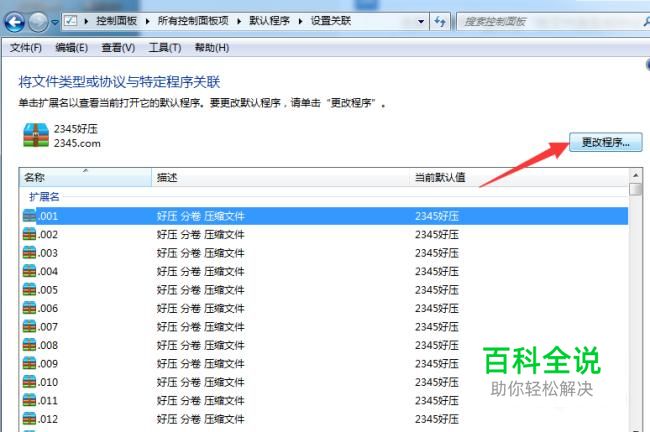
Task: Select 设置关联 in the breadcrumb
Action: pos(331,21)
